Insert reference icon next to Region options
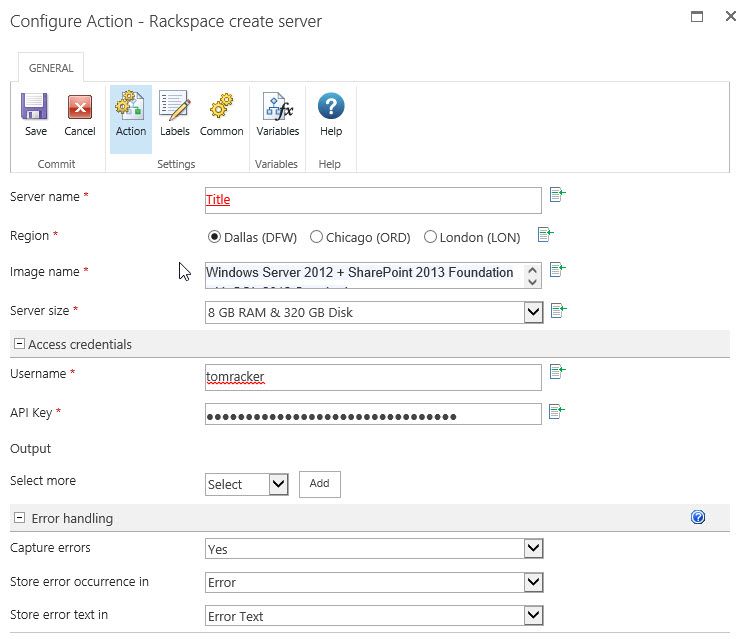The image size is (744, 639). 545,234
